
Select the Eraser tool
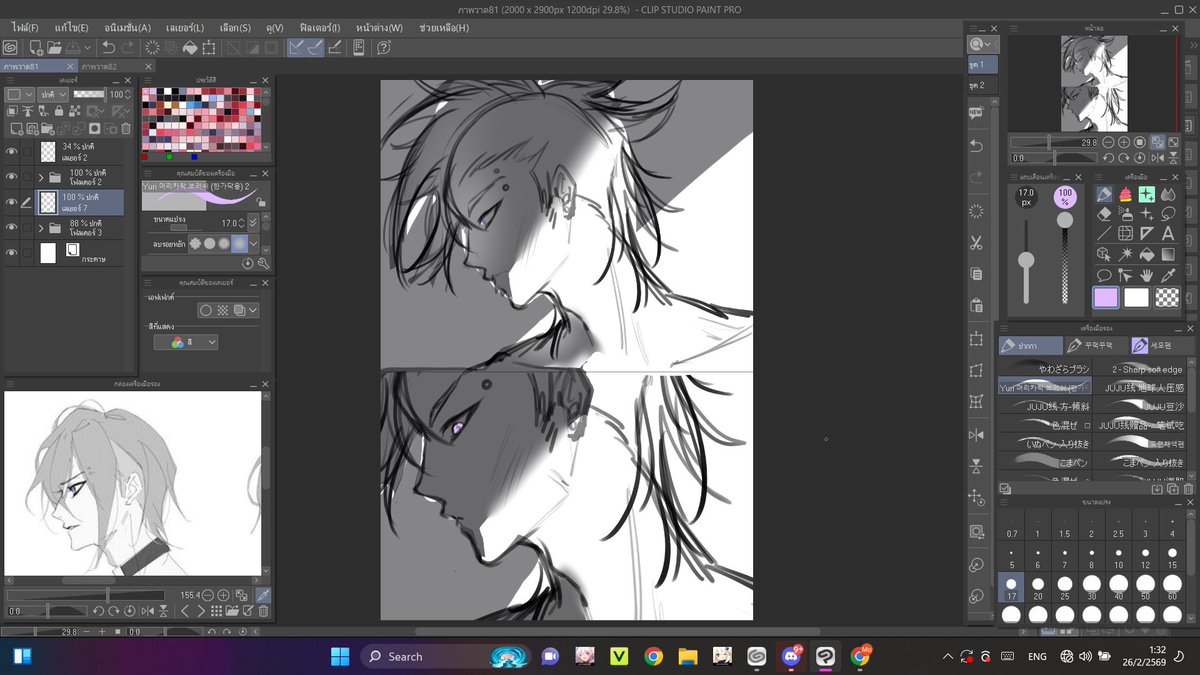click(1105, 214)
